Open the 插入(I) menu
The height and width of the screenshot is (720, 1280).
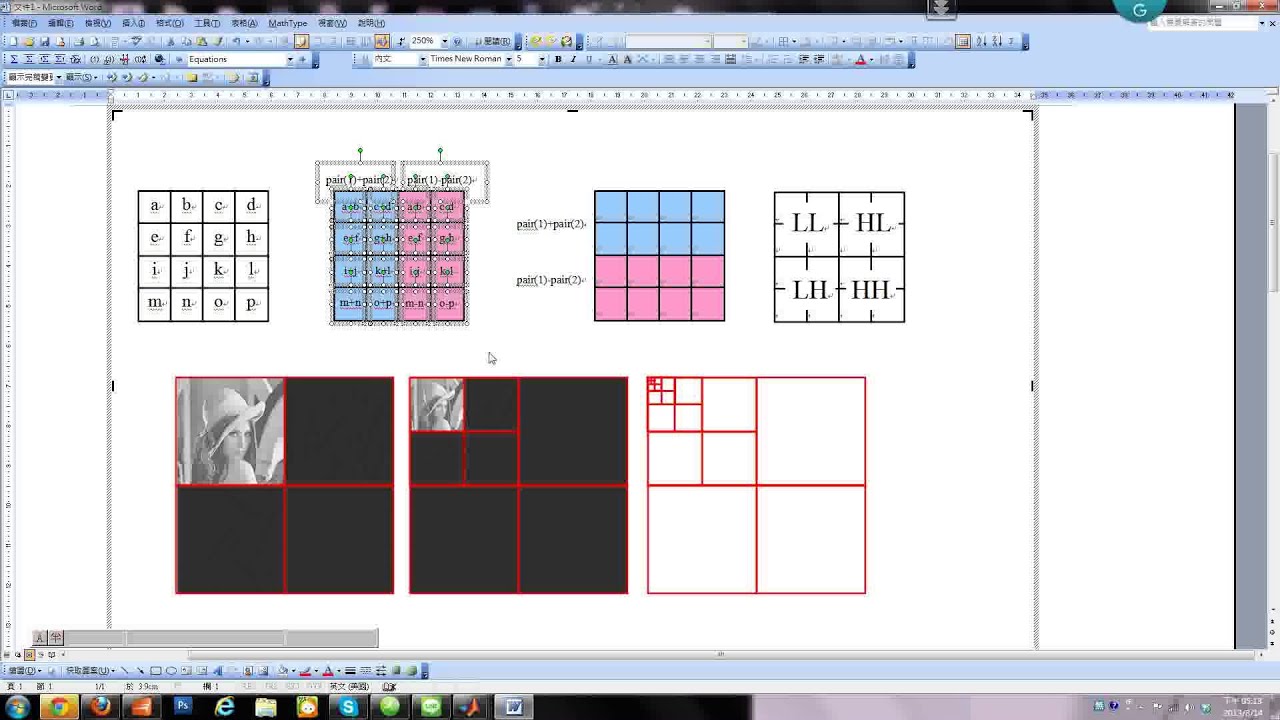[133, 23]
